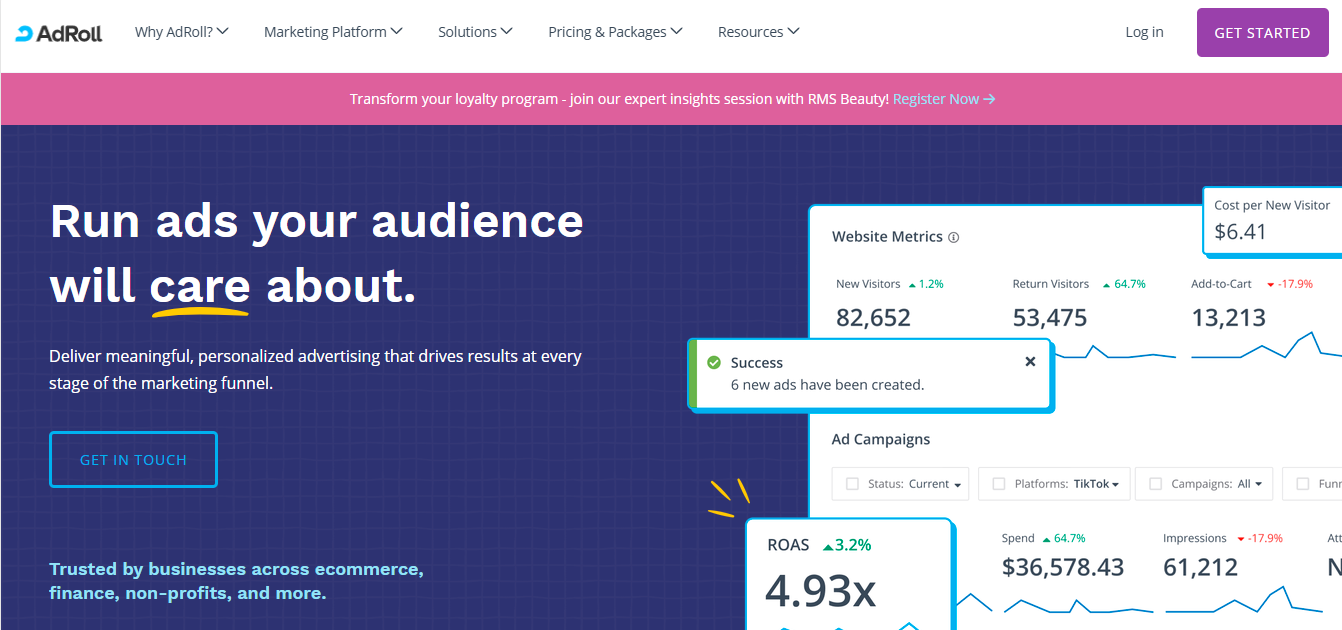The height and width of the screenshot is (630, 1342).
Task: Enable the Campaigns filter checkbox
Action: pyautogui.click(x=1155, y=484)
